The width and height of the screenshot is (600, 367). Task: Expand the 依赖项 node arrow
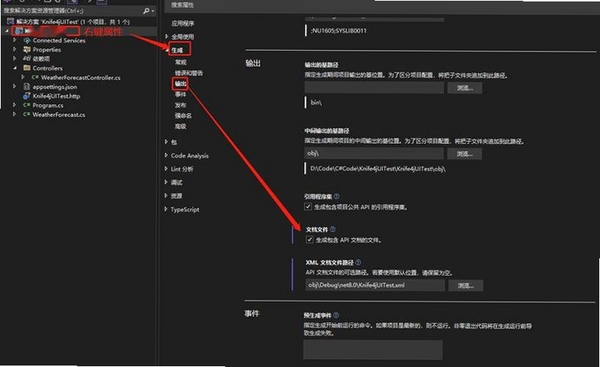15,59
